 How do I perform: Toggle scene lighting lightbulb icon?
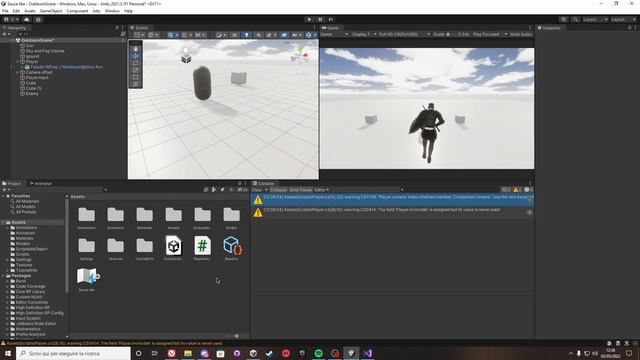tap(246, 35)
